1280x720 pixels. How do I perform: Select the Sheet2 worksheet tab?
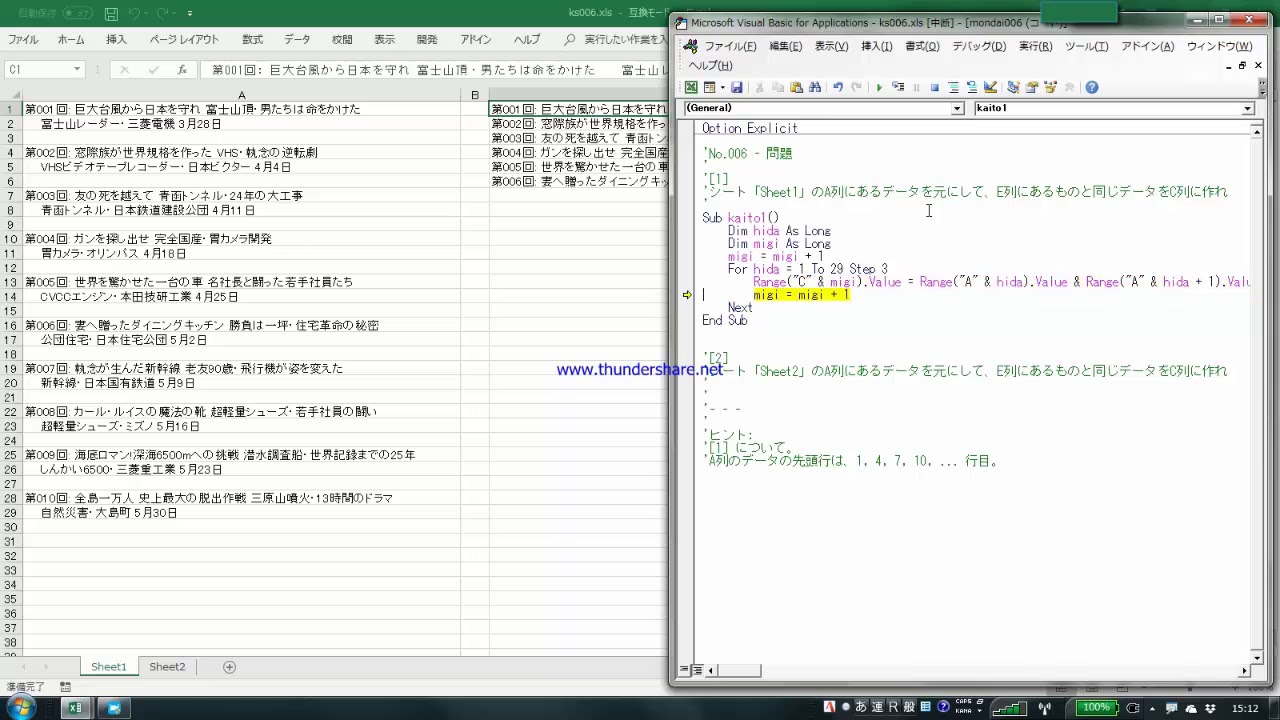167,667
